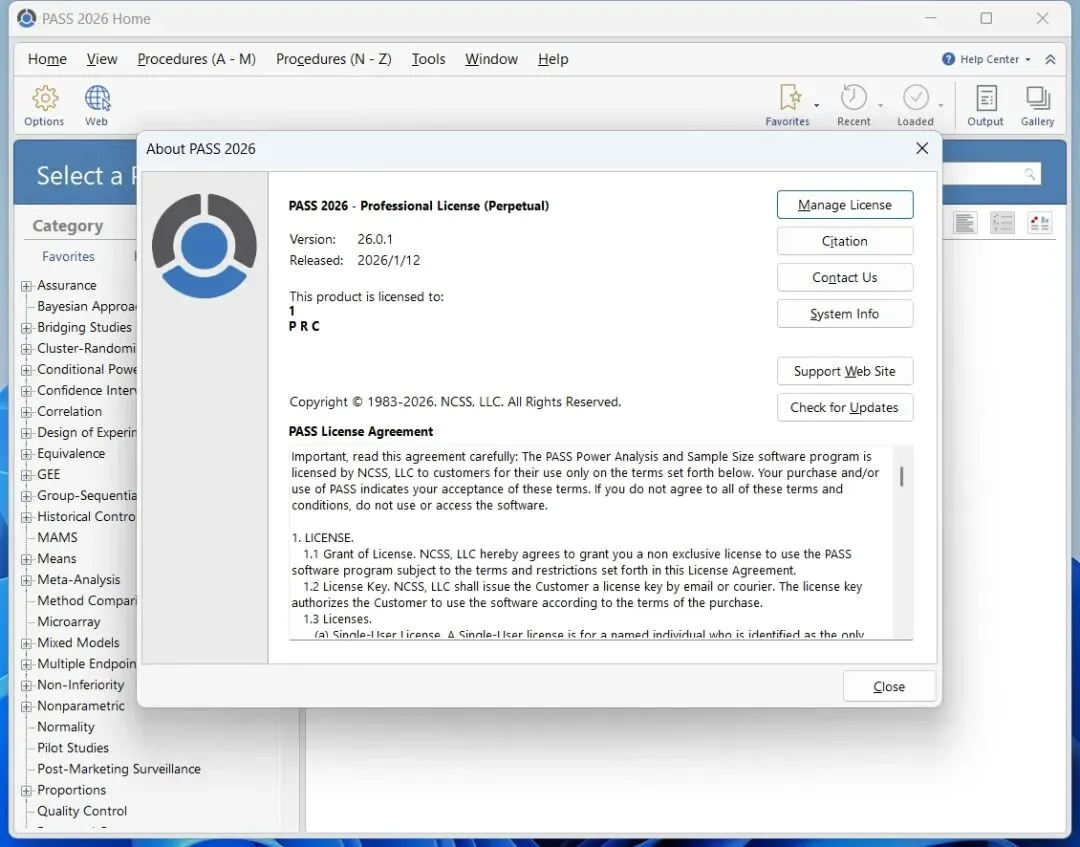
Task: Switch to the red-dotted thumbnail view icon
Action: click(1039, 222)
